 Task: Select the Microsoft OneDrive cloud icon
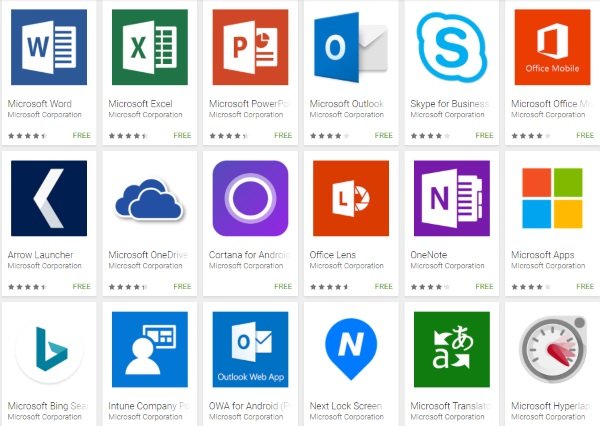pos(150,199)
